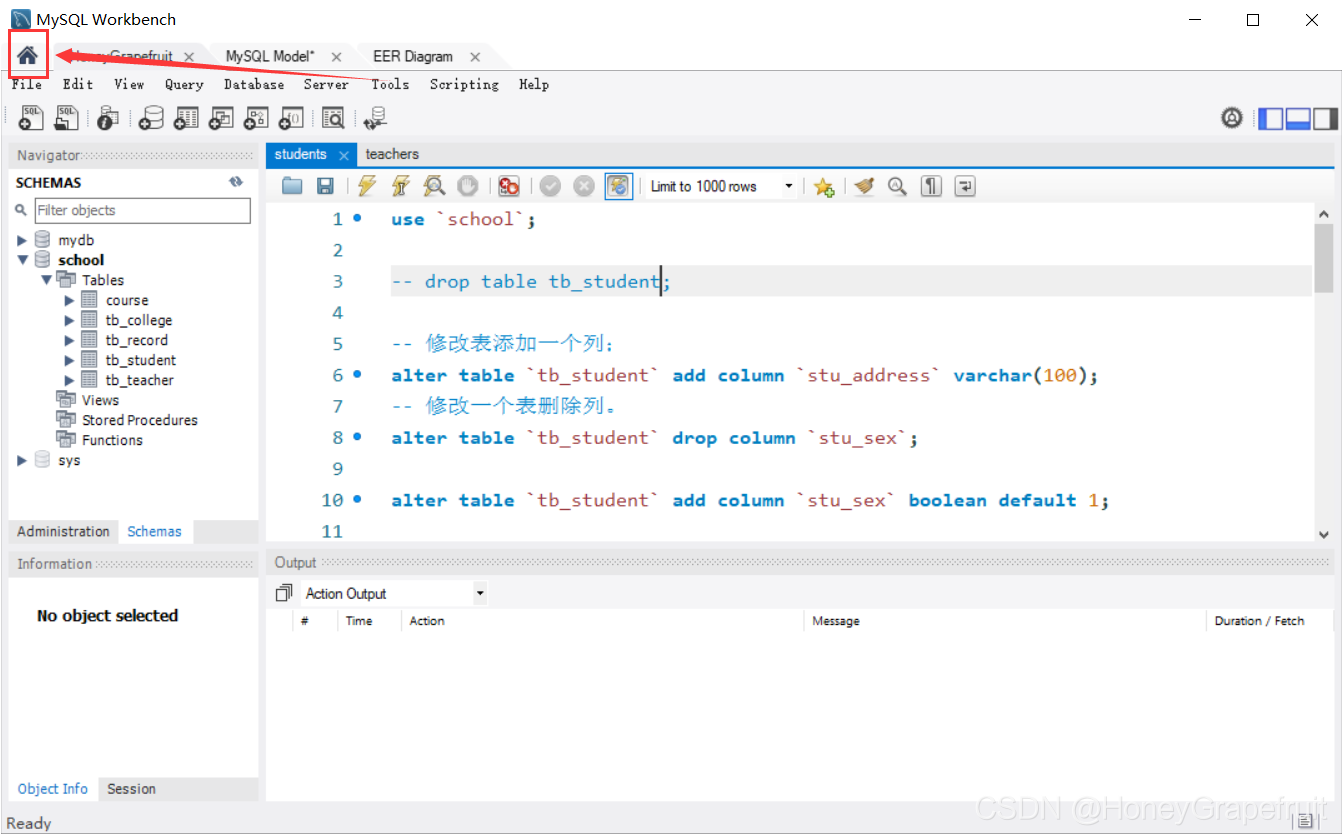The height and width of the screenshot is (835, 1343).
Task: Select the Stored Procedures node
Action: pos(140,420)
